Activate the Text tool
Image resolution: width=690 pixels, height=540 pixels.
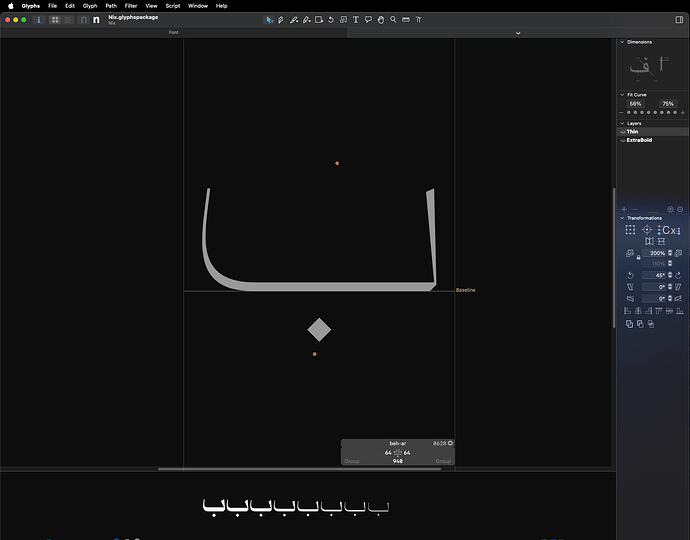coord(356,20)
